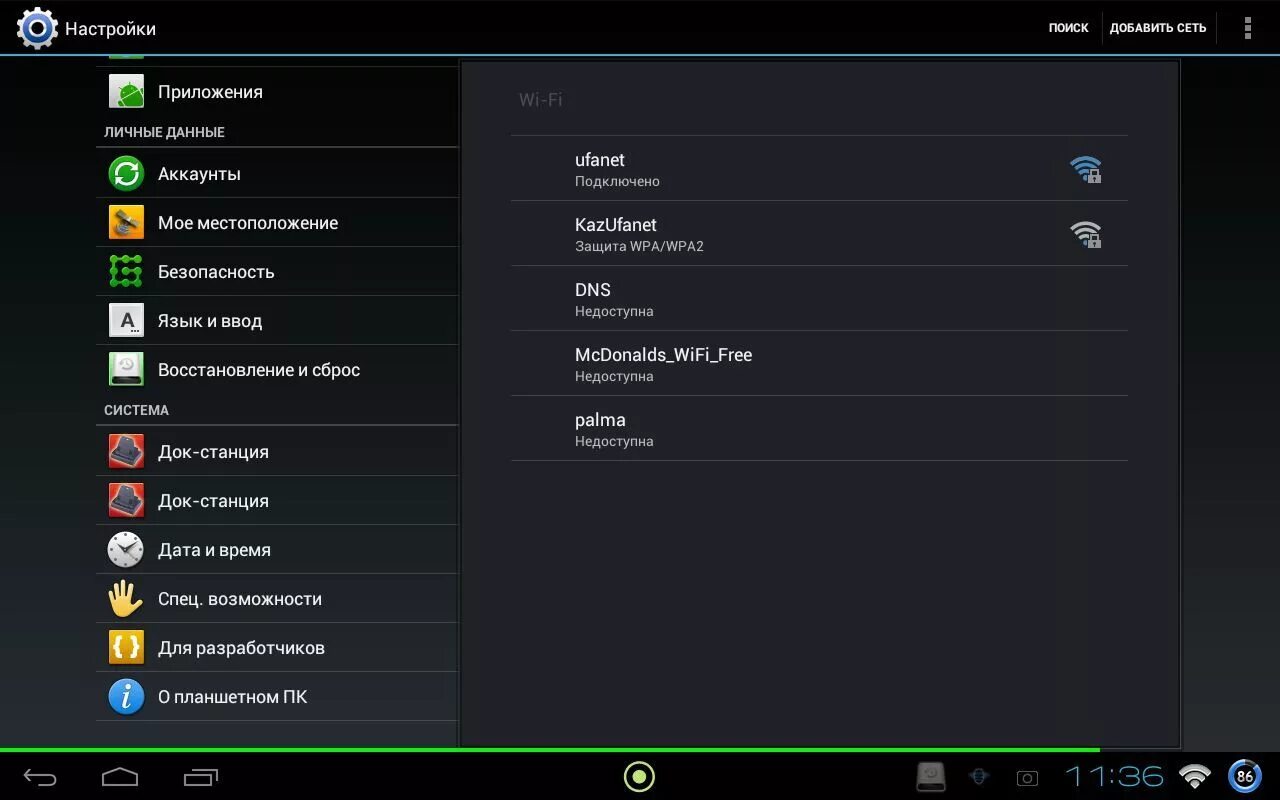Click the Дата и время clock icon
The image size is (1280, 800).
click(126, 549)
